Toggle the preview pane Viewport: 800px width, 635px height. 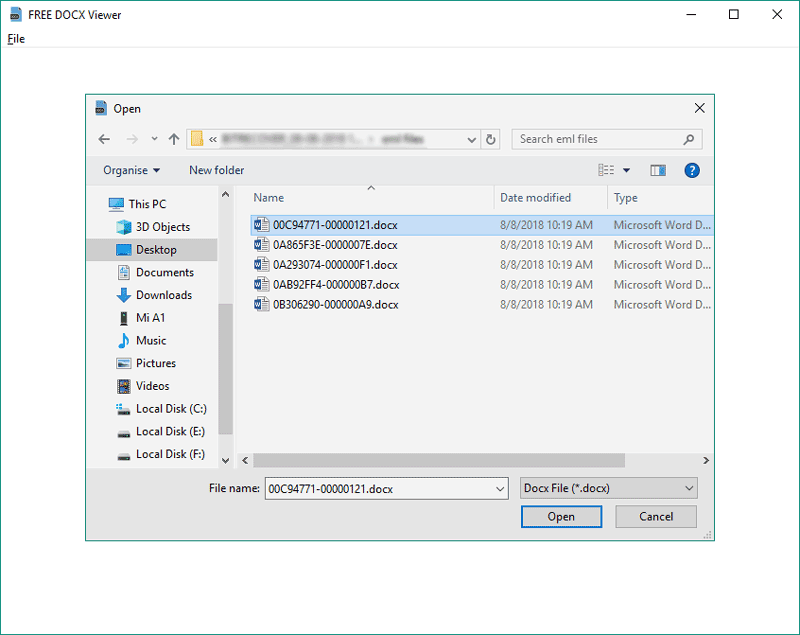[658, 170]
